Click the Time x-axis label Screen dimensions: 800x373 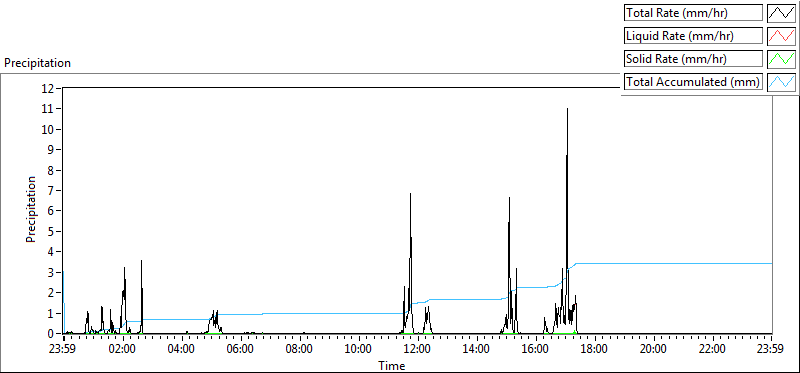click(x=392, y=366)
